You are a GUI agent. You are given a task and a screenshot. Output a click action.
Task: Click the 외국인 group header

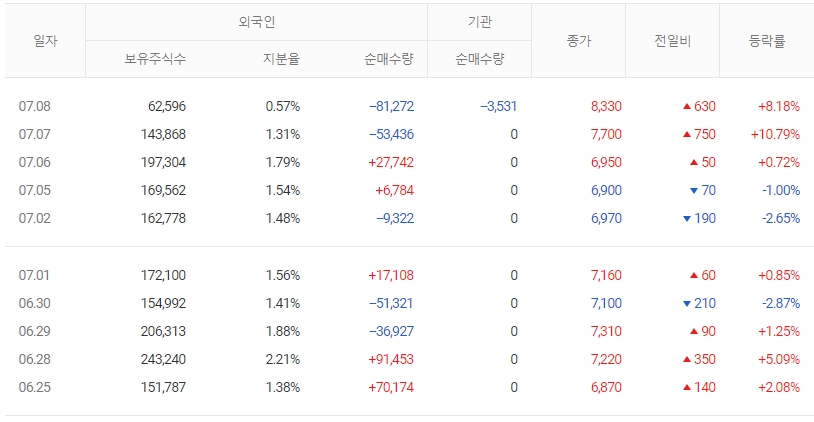[x=256, y=22]
